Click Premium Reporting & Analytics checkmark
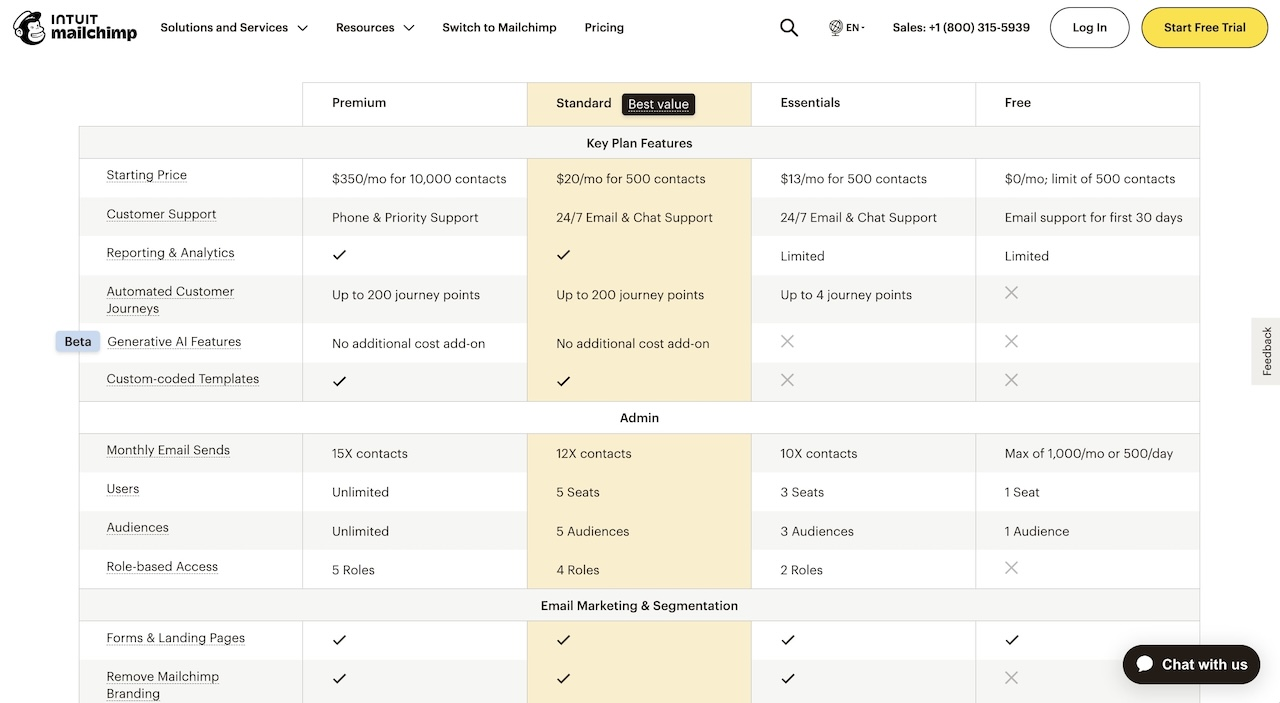1280x703 pixels. [x=340, y=255]
